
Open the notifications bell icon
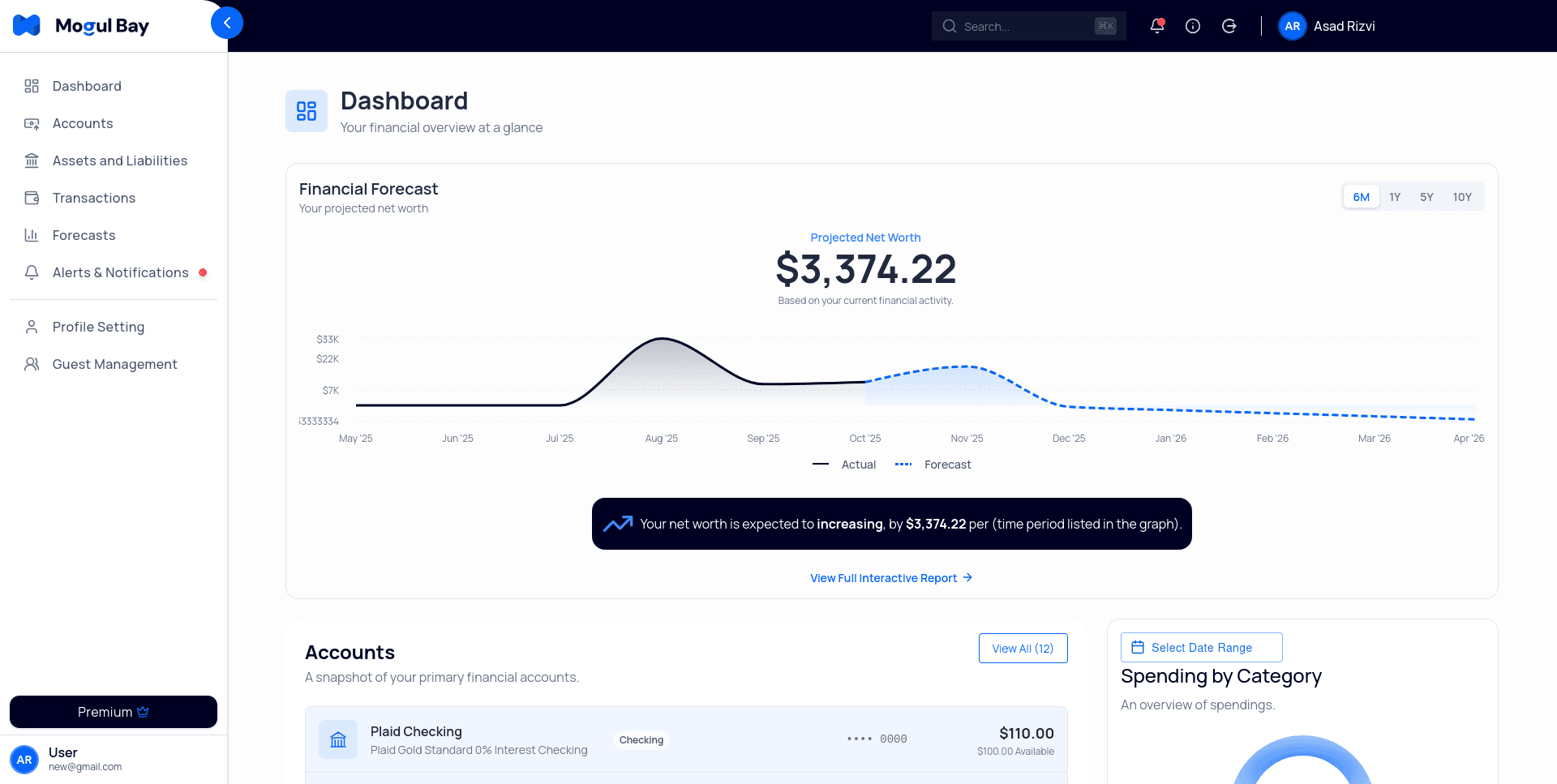click(x=1156, y=25)
